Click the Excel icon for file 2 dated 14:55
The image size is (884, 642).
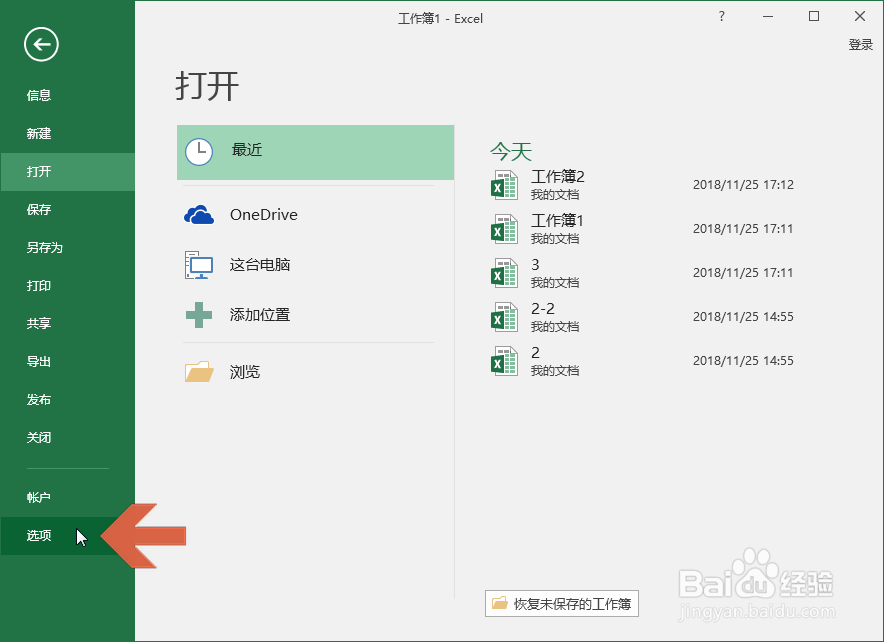(x=504, y=361)
